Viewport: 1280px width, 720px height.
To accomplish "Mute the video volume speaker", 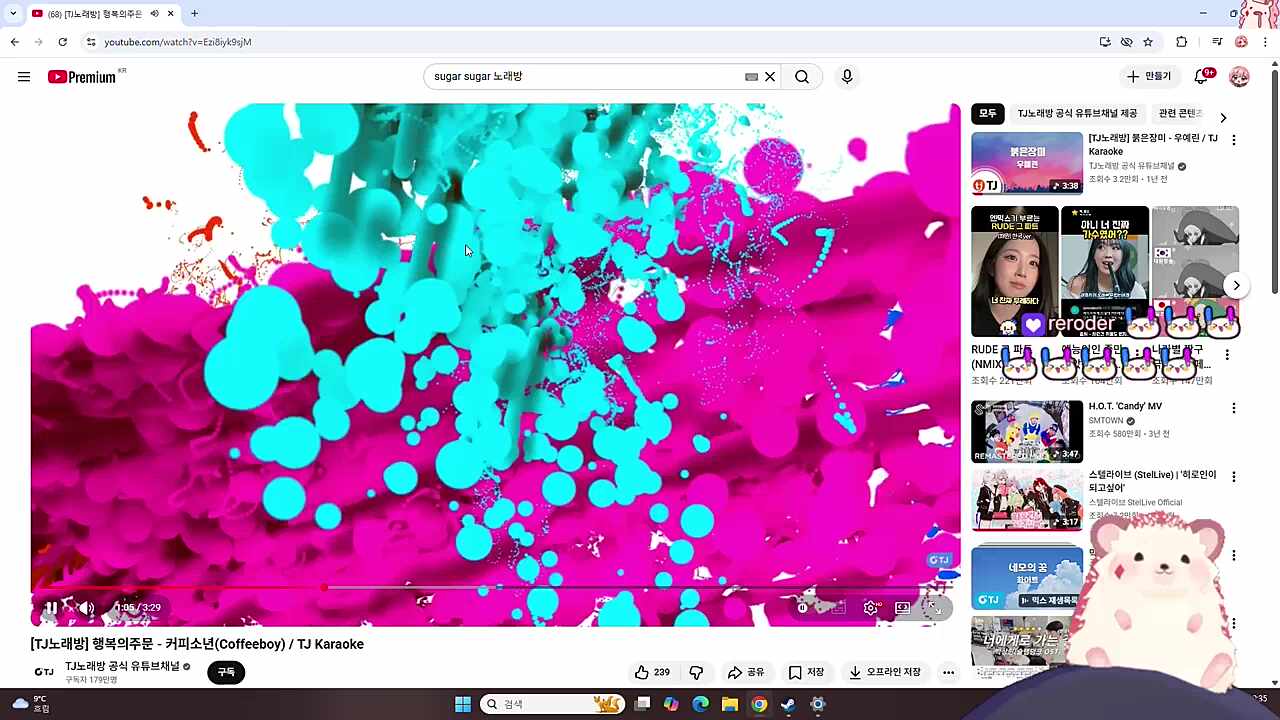I will click(86, 607).
